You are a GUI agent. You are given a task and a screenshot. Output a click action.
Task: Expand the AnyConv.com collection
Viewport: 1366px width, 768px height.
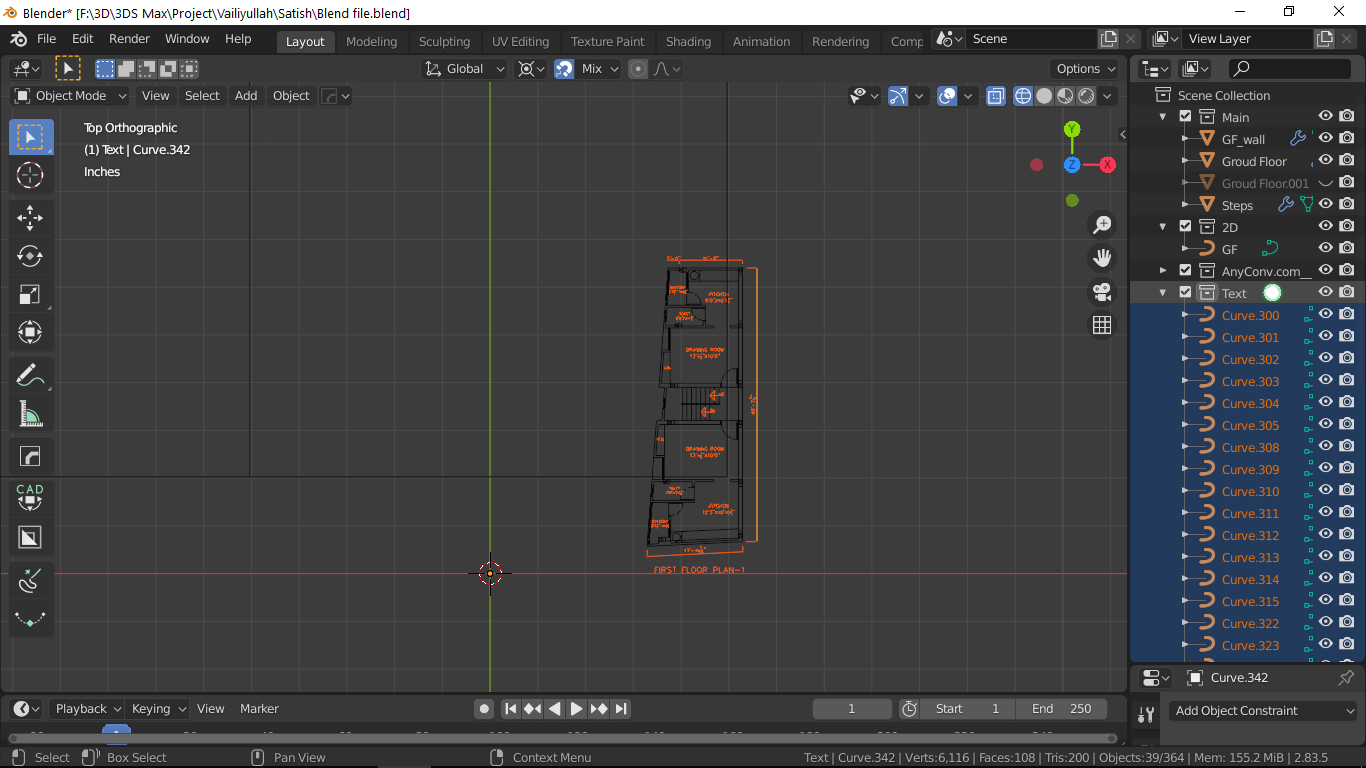tap(1163, 270)
